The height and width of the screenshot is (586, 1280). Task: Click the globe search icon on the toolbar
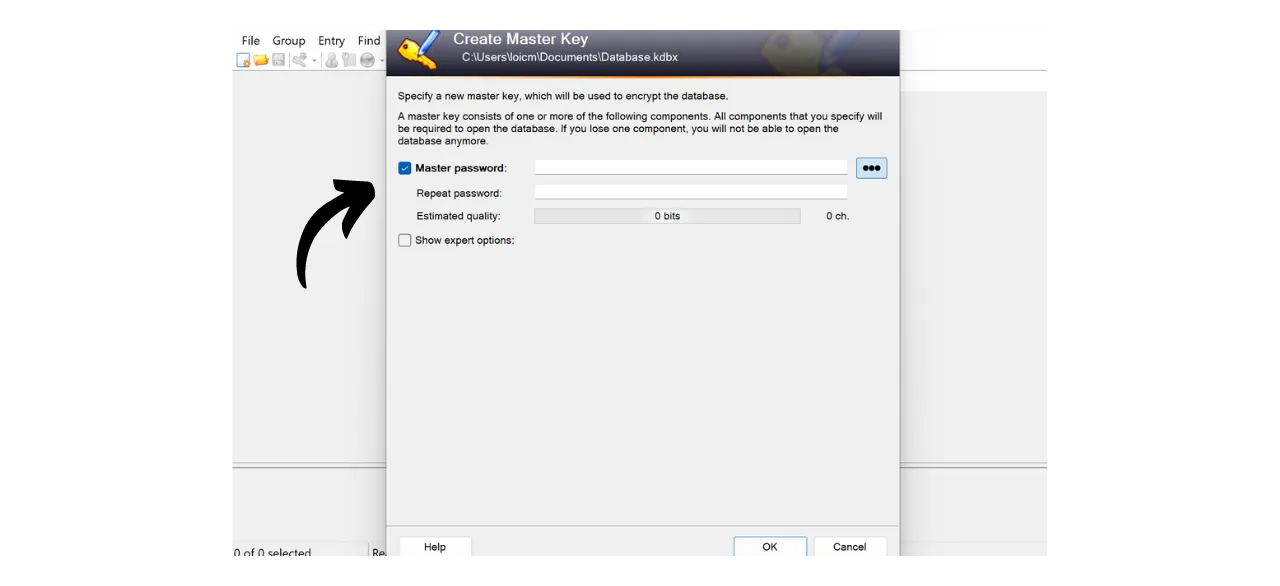[x=367, y=60]
